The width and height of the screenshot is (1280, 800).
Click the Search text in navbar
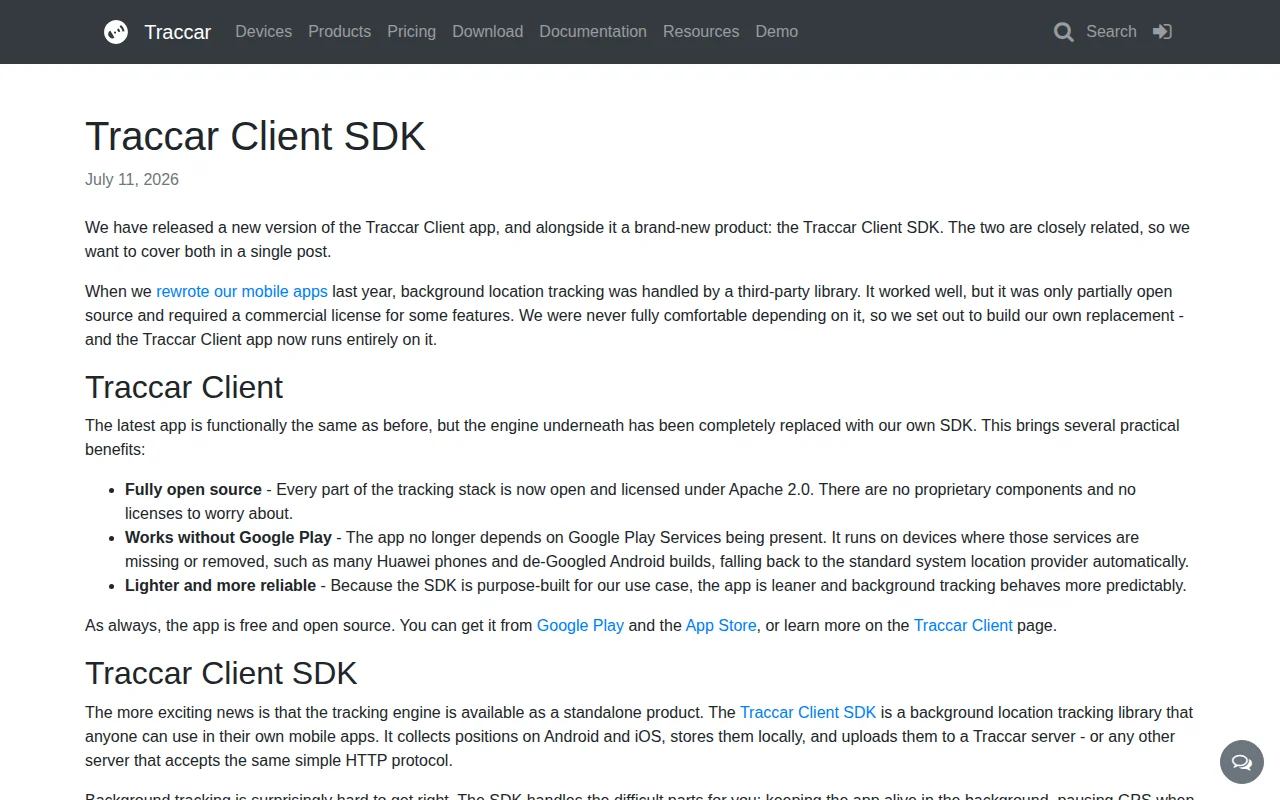point(1111,32)
